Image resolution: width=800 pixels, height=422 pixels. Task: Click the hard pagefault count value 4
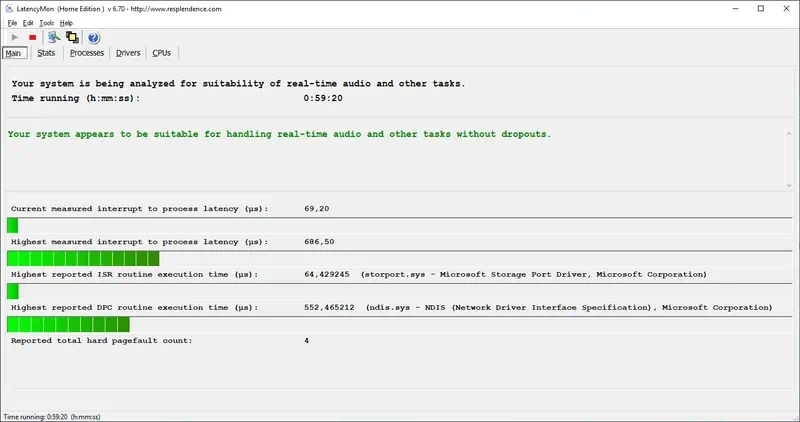click(307, 341)
